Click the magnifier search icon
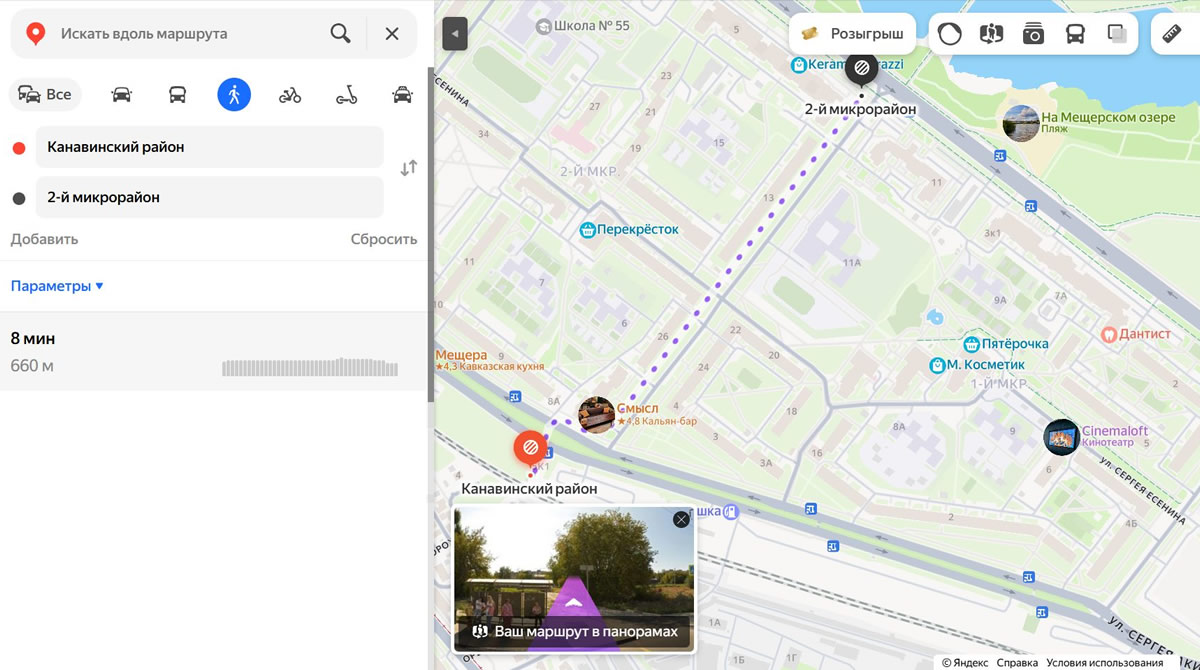 click(340, 34)
